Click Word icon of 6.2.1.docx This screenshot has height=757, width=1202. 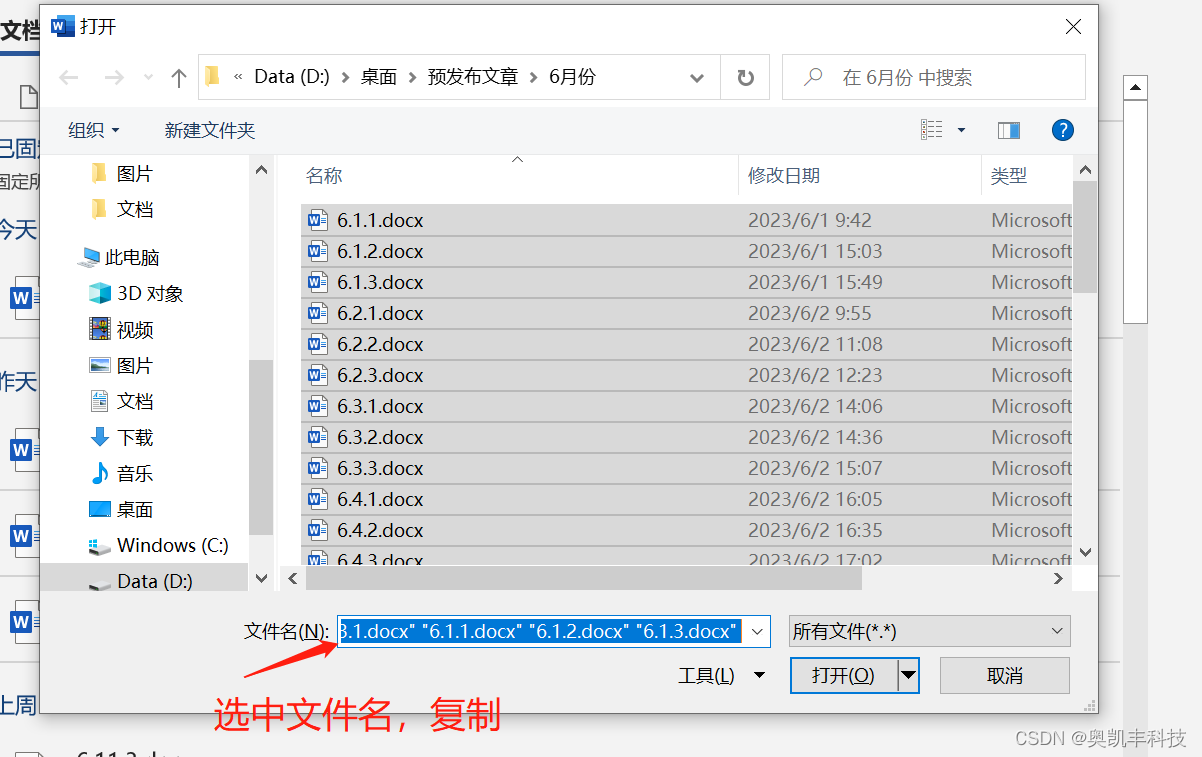click(x=318, y=313)
